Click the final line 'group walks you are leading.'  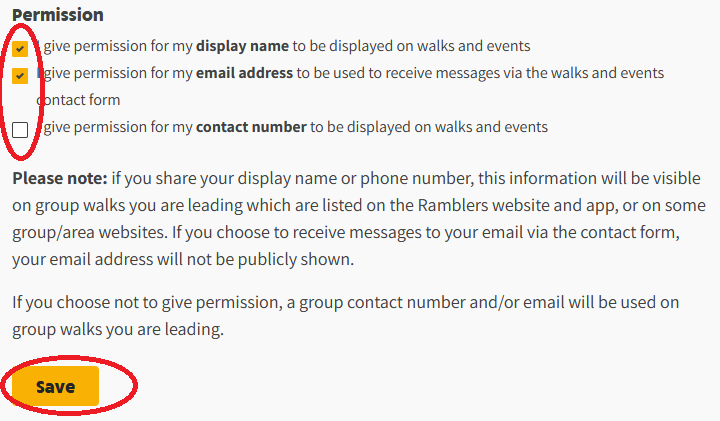coord(118,329)
